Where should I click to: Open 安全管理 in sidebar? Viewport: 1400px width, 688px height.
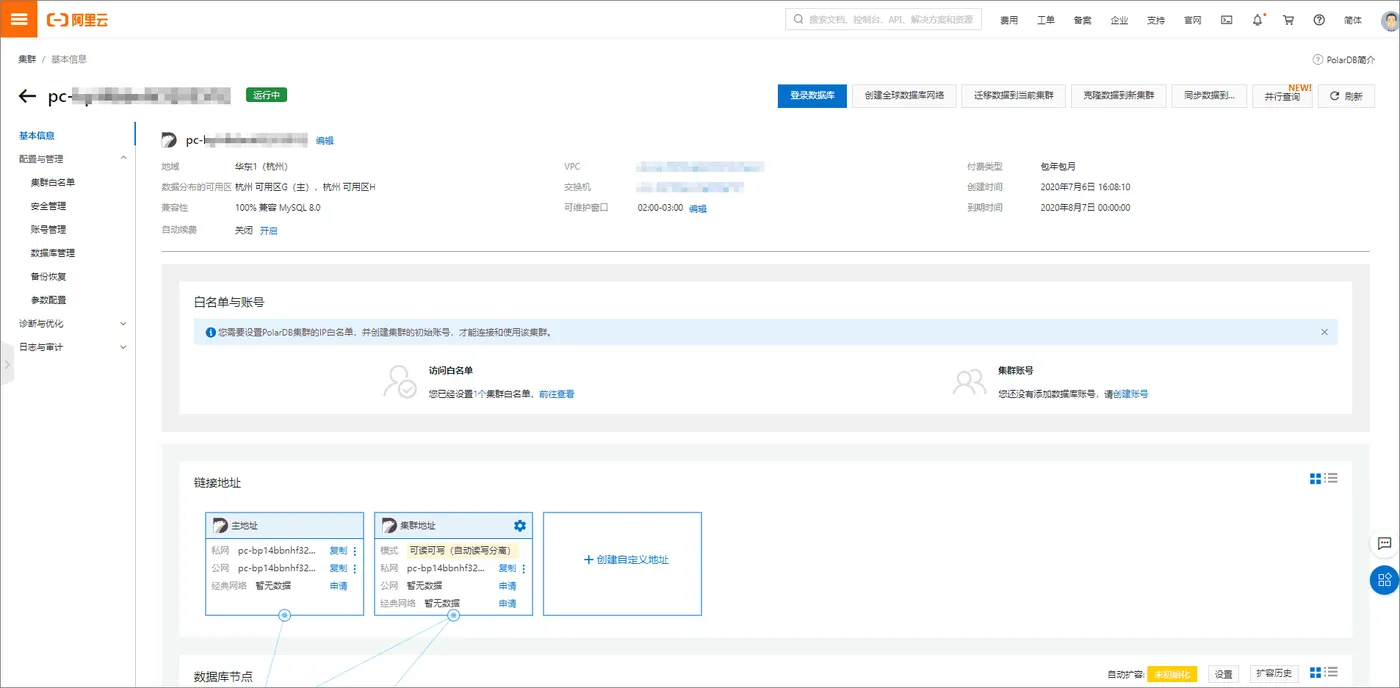coord(48,206)
